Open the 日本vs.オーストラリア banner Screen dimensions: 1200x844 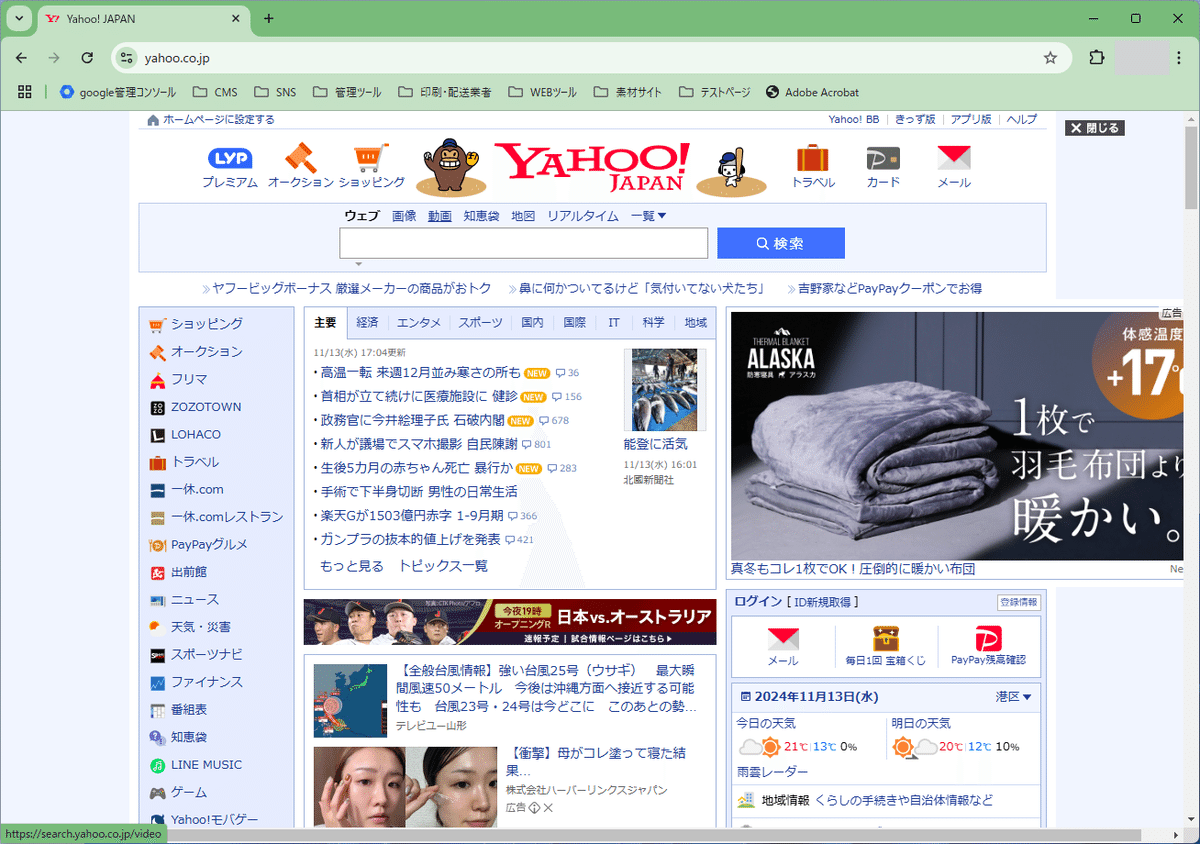click(510, 622)
